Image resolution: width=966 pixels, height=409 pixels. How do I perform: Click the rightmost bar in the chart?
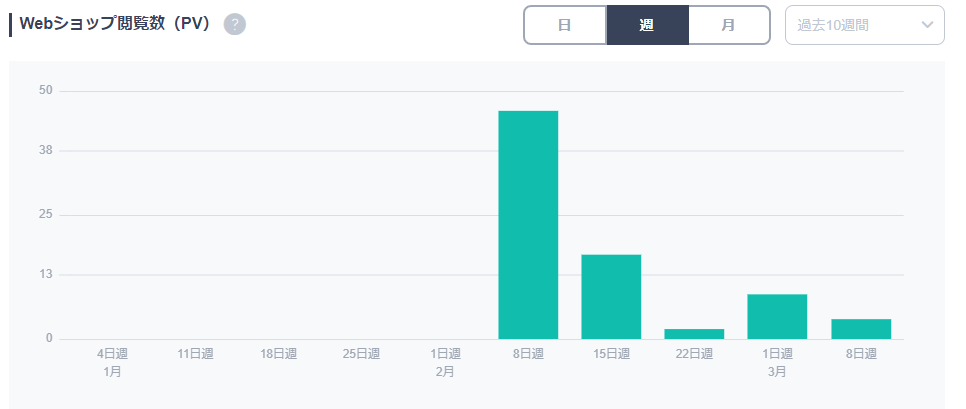click(x=861, y=329)
